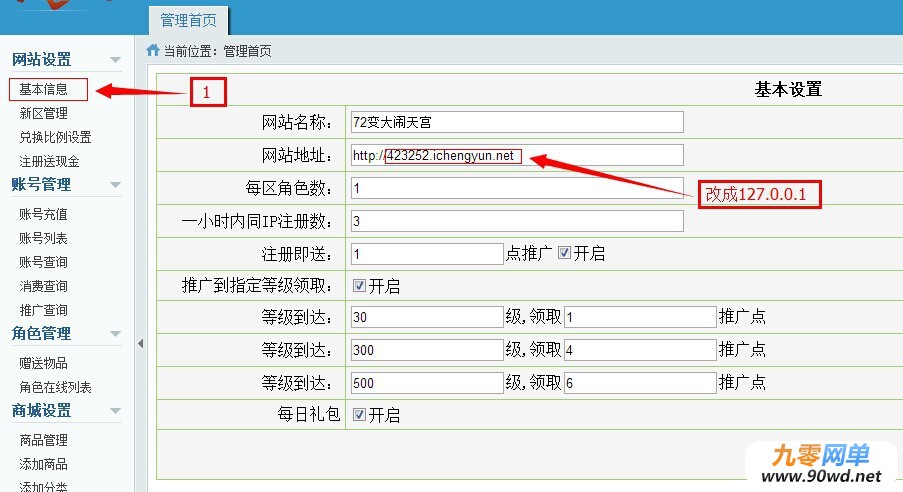Viewport: 903px width, 492px height.
Task: Click the reward field containing 6
Action: click(x=640, y=383)
